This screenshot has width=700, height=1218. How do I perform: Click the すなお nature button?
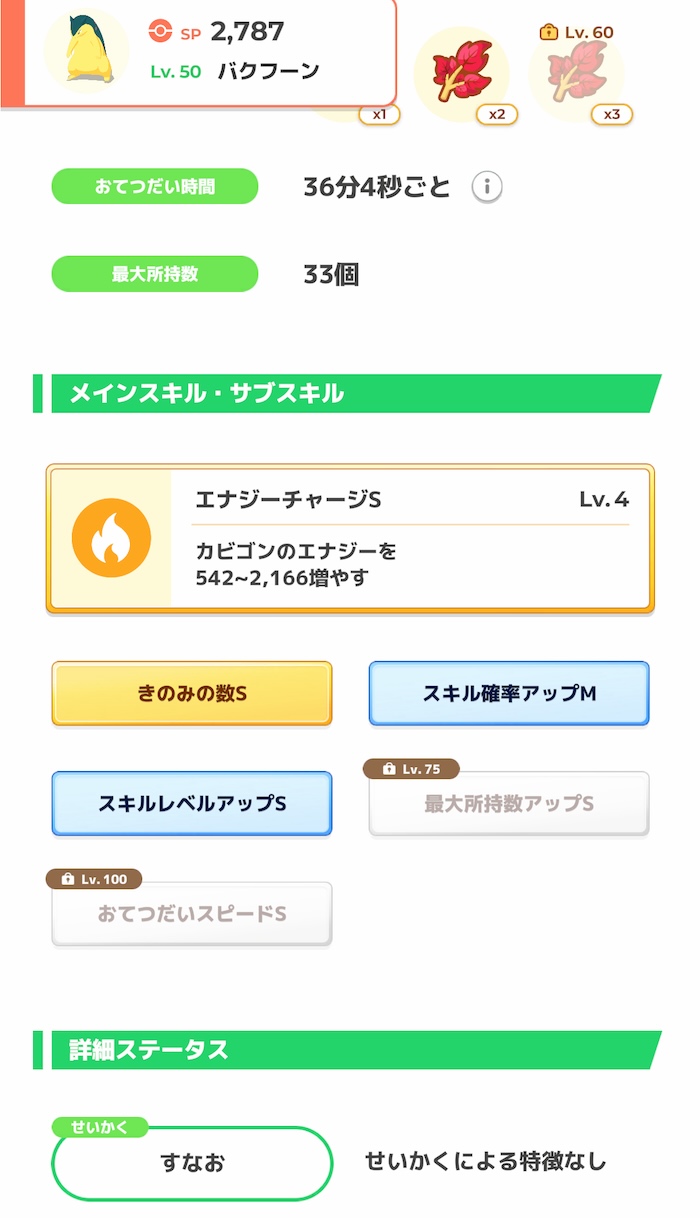(191, 1163)
